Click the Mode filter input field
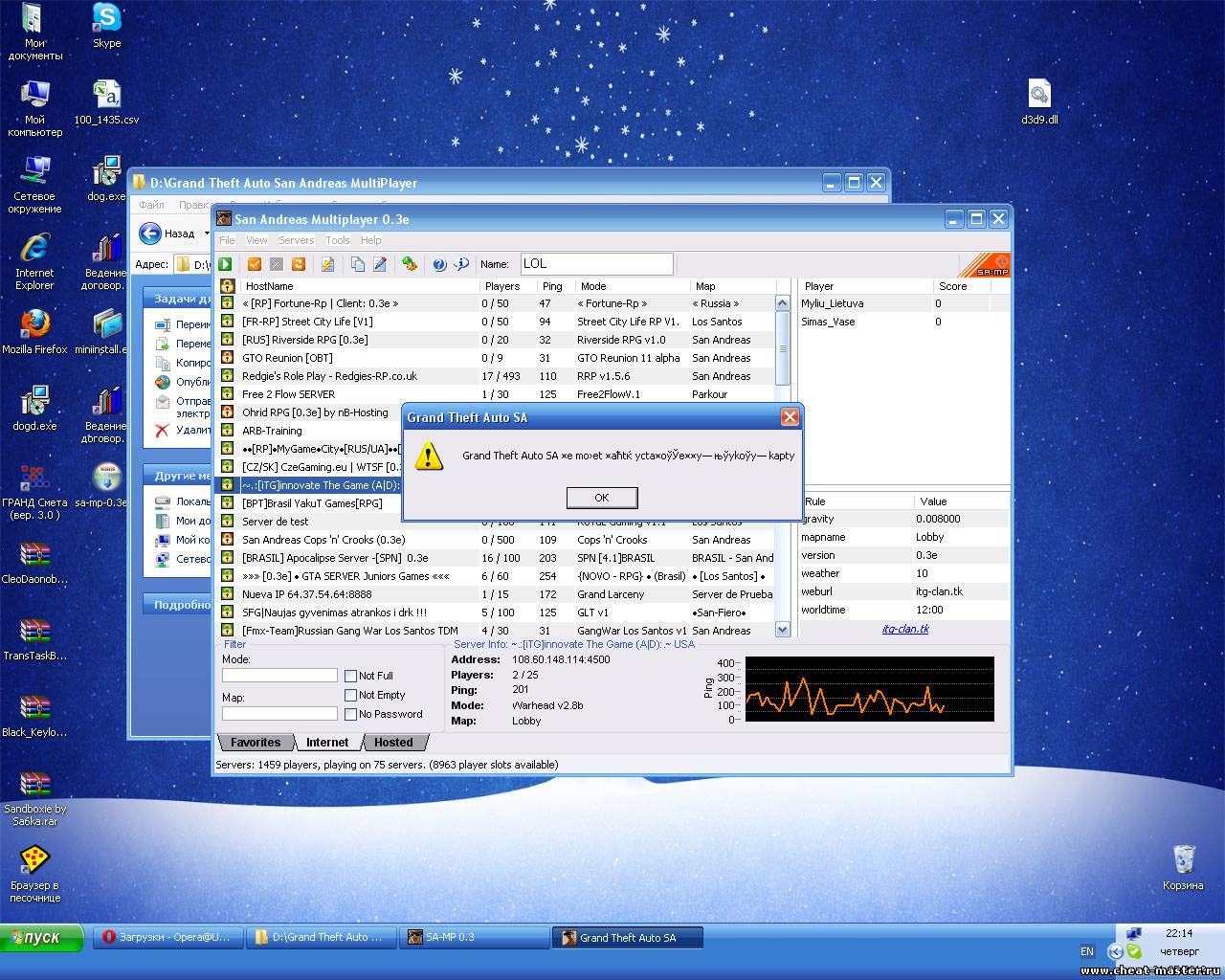Viewport: 1225px width, 980px height. click(279, 676)
